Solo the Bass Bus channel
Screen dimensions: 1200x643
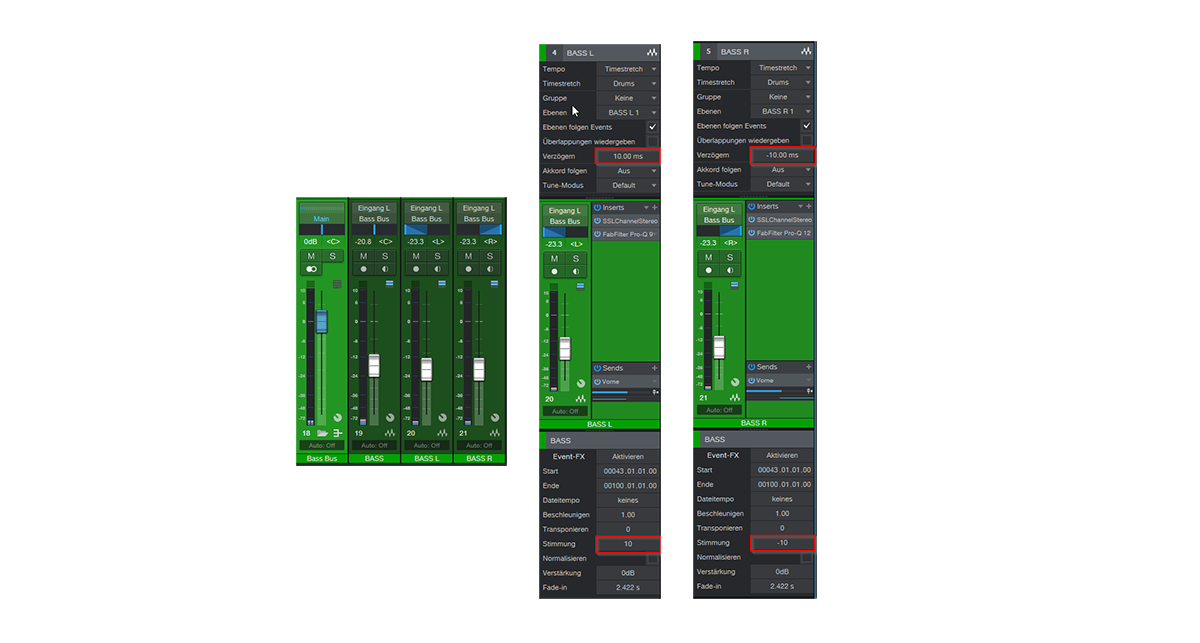(333, 256)
